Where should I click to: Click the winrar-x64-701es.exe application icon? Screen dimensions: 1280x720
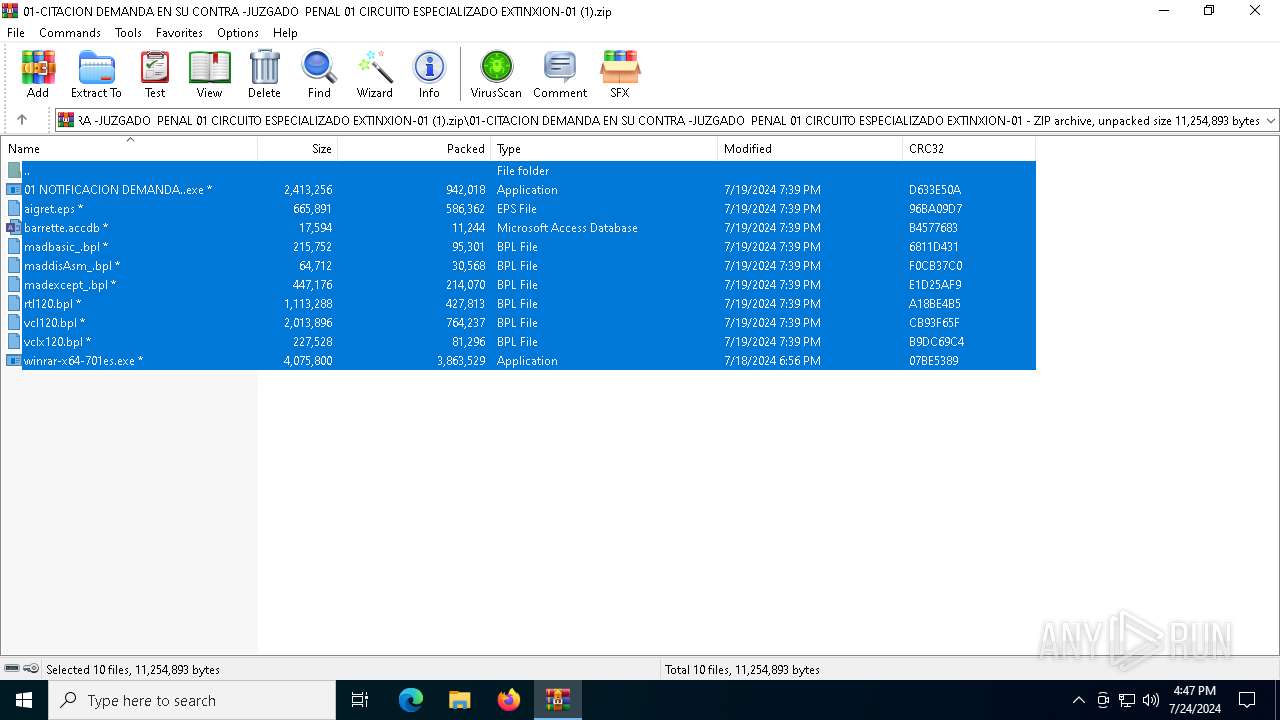point(13,361)
